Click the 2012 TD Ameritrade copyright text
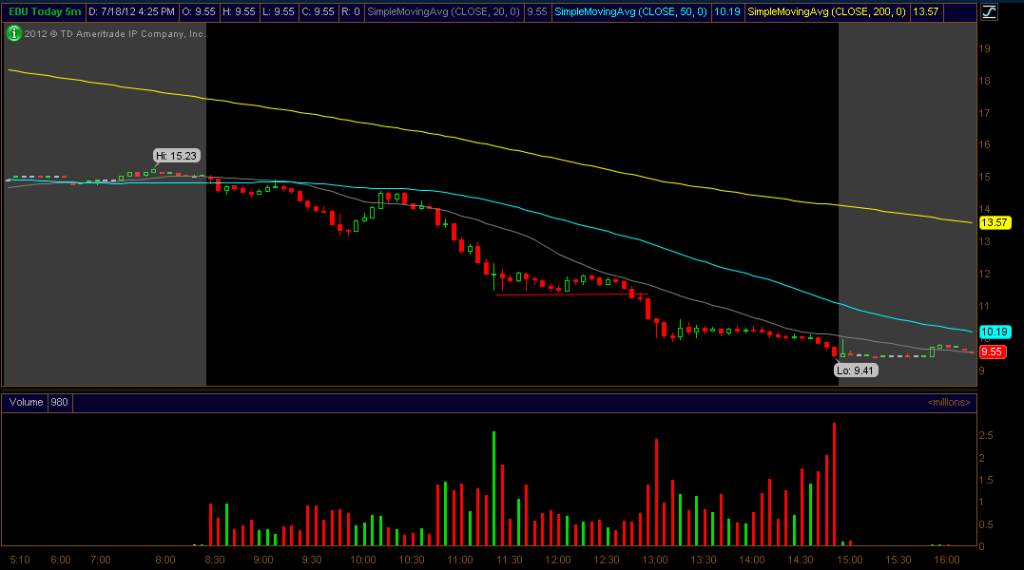The image size is (1024, 570). (x=115, y=34)
